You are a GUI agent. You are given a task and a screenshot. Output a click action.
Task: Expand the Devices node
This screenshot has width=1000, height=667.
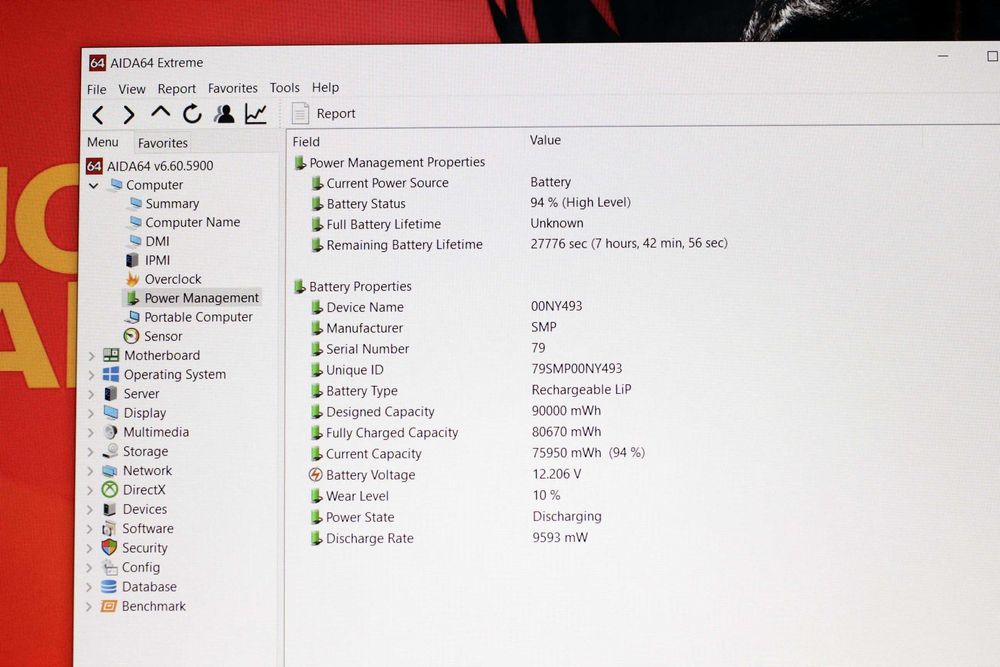click(90, 509)
